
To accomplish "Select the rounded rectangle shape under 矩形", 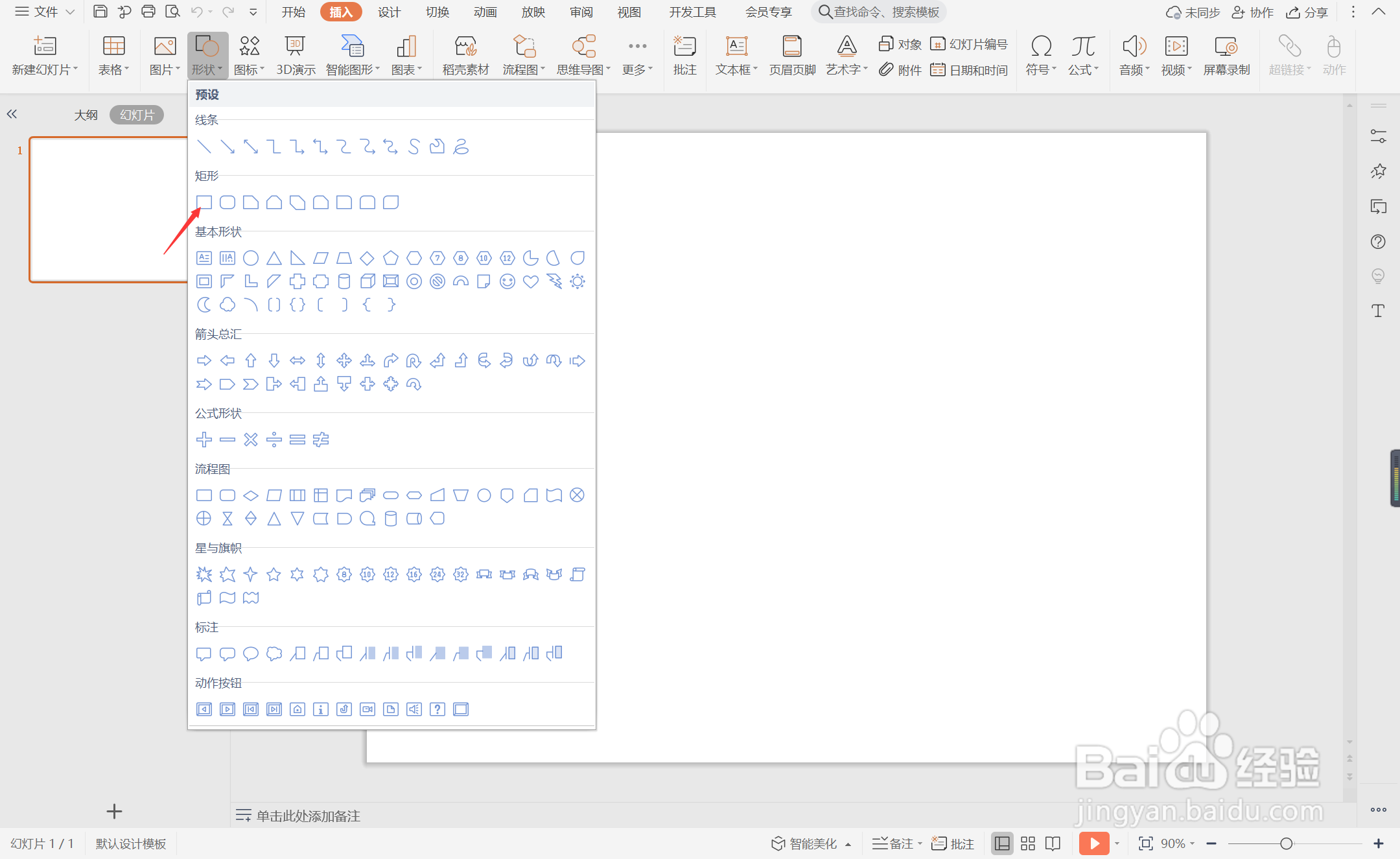I will (227, 202).
